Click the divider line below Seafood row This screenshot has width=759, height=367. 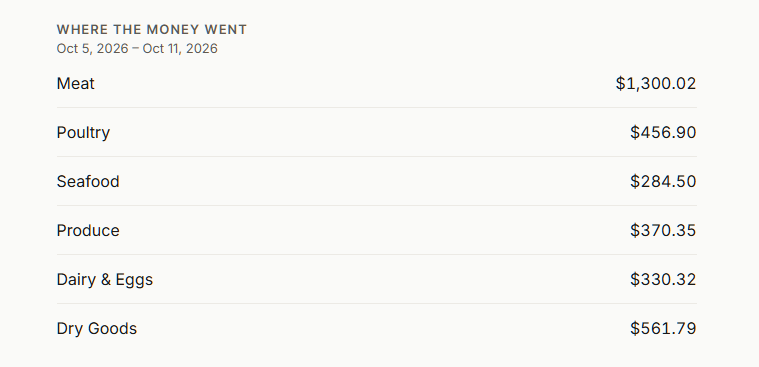point(377,205)
